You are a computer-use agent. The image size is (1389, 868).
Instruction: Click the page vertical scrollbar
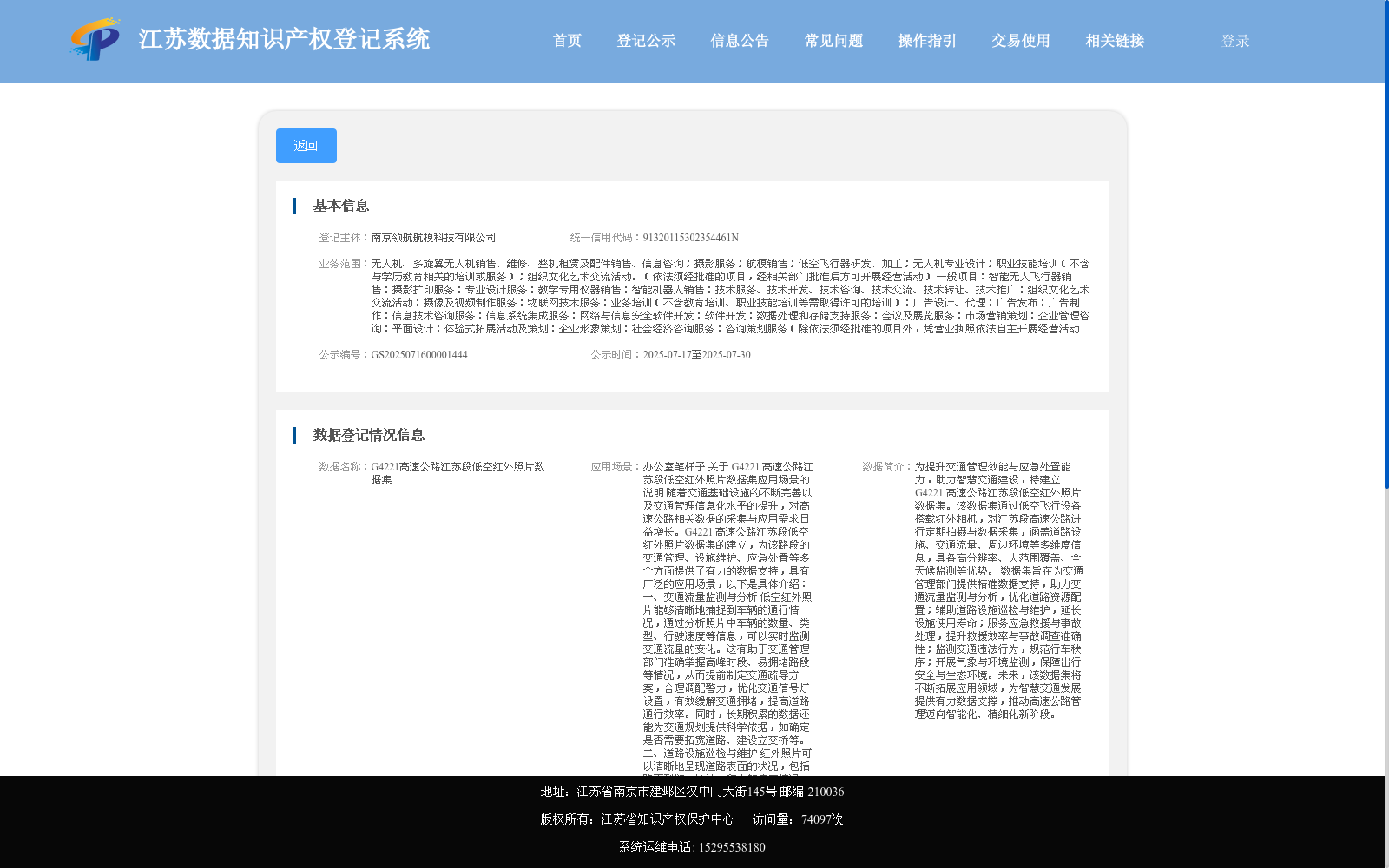[1386, 243]
